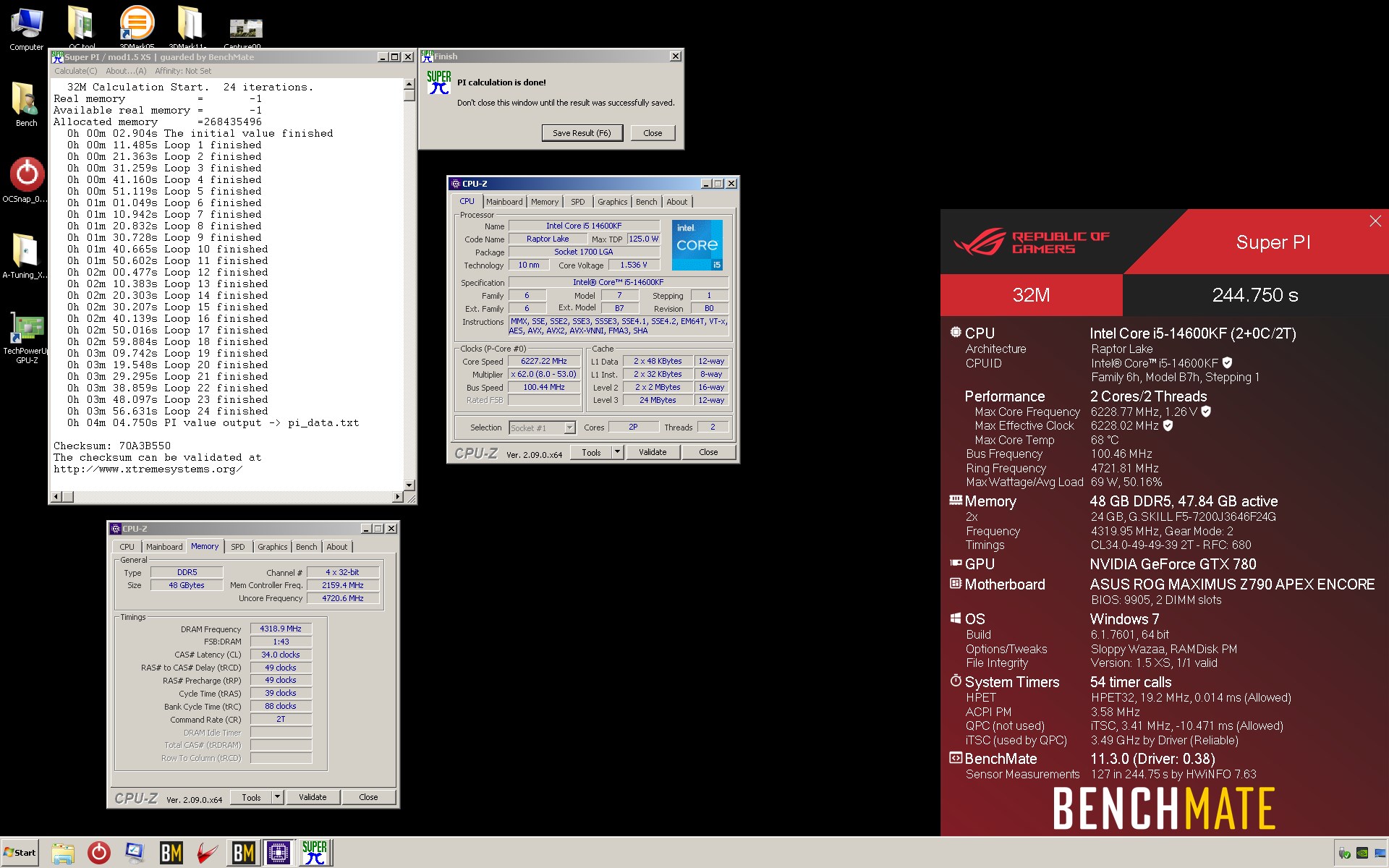The height and width of the screenshot is (868, 1389).
Task: Switch to Mainboard tab in lower CPU-Z
Action: click(x=164, y=547)
